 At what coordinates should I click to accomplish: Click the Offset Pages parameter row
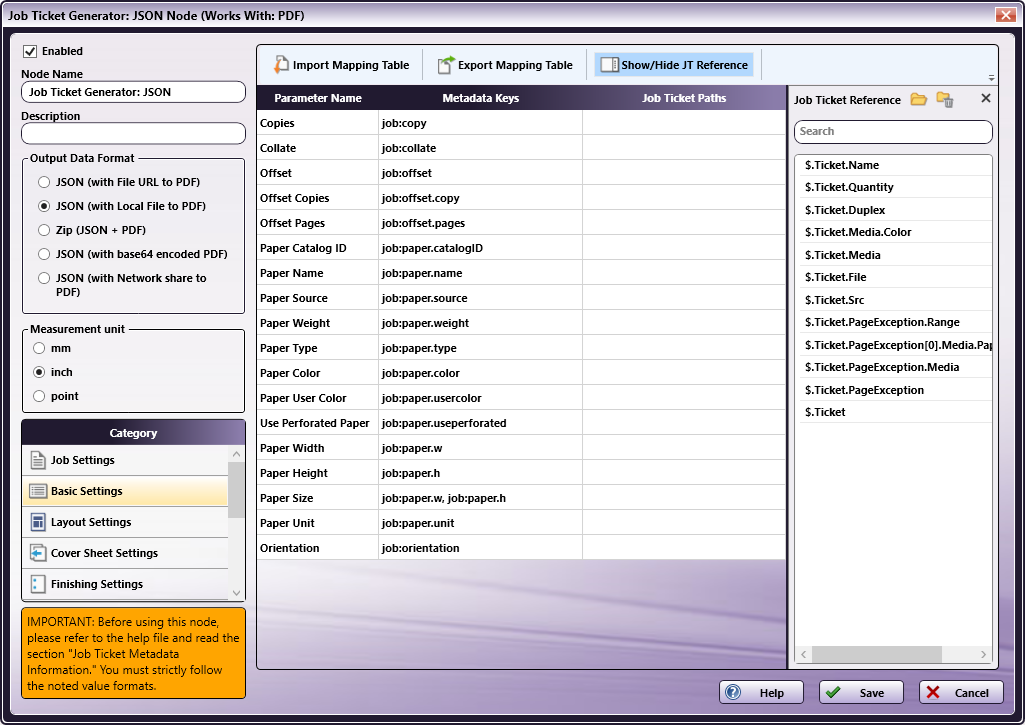tap(318, 223)
